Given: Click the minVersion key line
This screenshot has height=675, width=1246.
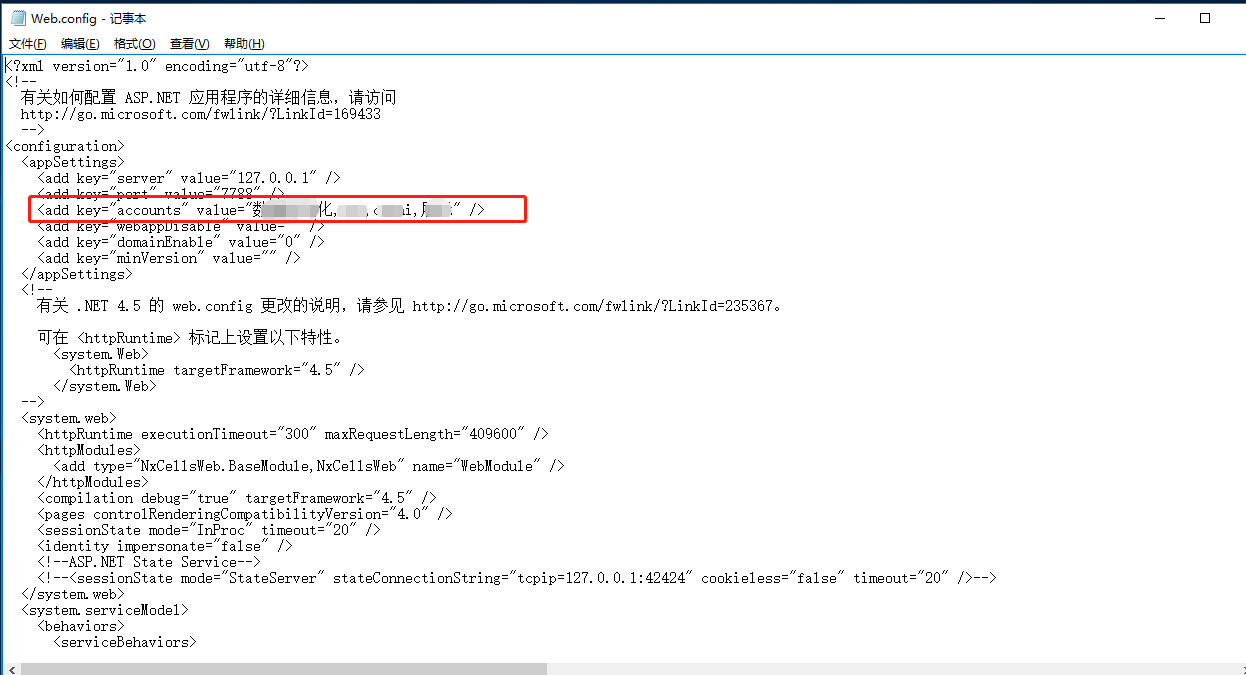Looking at the screenshot, I should pos(168,258).
